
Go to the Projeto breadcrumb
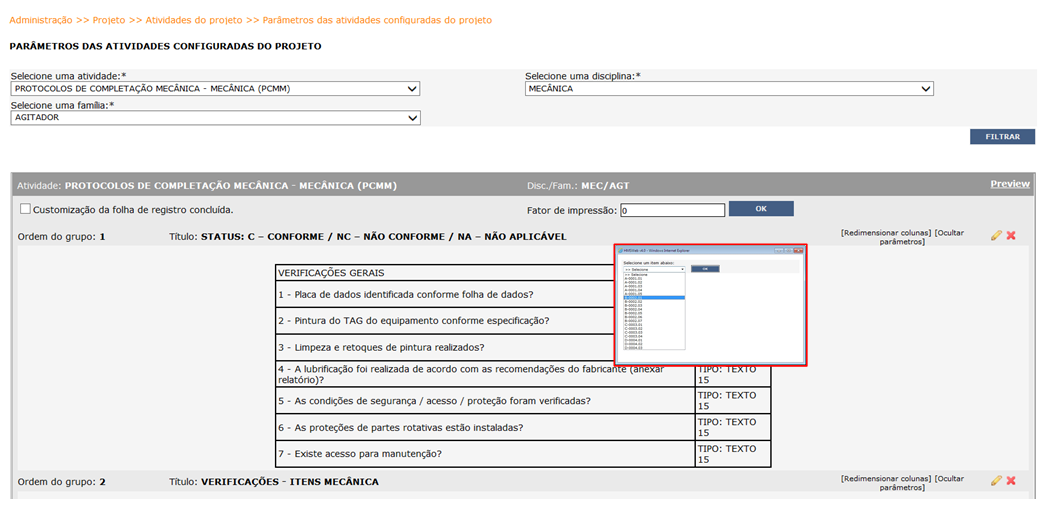click(109, 20)
